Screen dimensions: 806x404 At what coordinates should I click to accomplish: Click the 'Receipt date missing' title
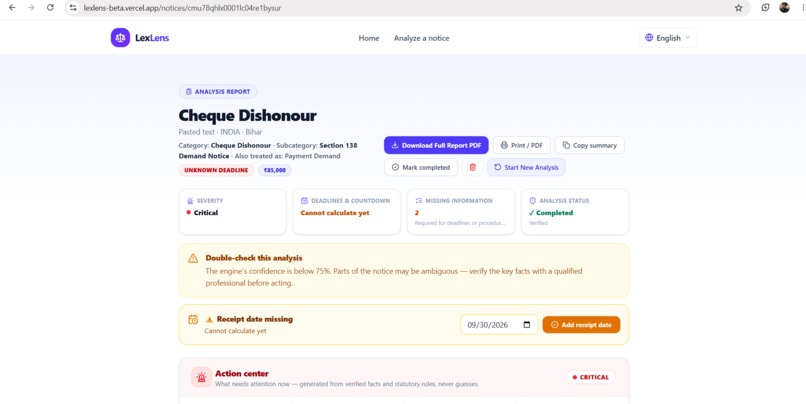(254, 319)
